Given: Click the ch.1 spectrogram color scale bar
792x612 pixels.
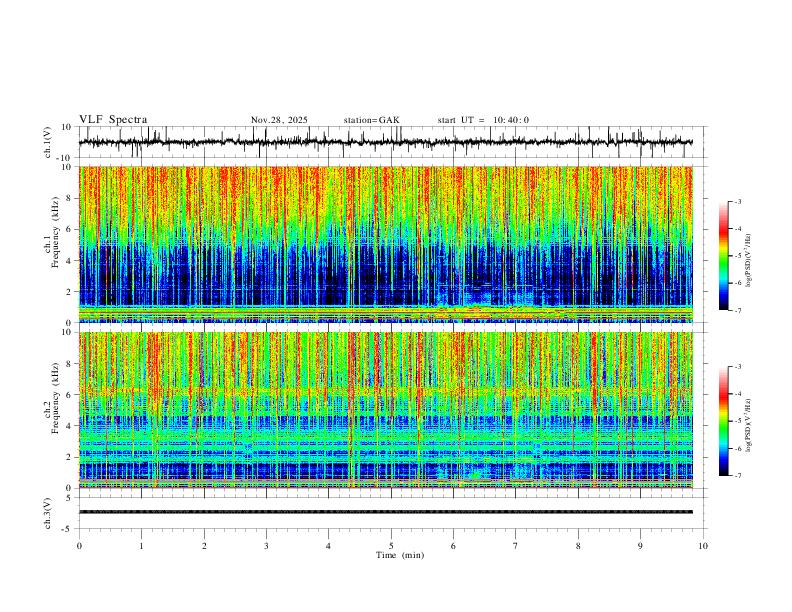Looking at the screenshot, I should (x=724, y=256).
